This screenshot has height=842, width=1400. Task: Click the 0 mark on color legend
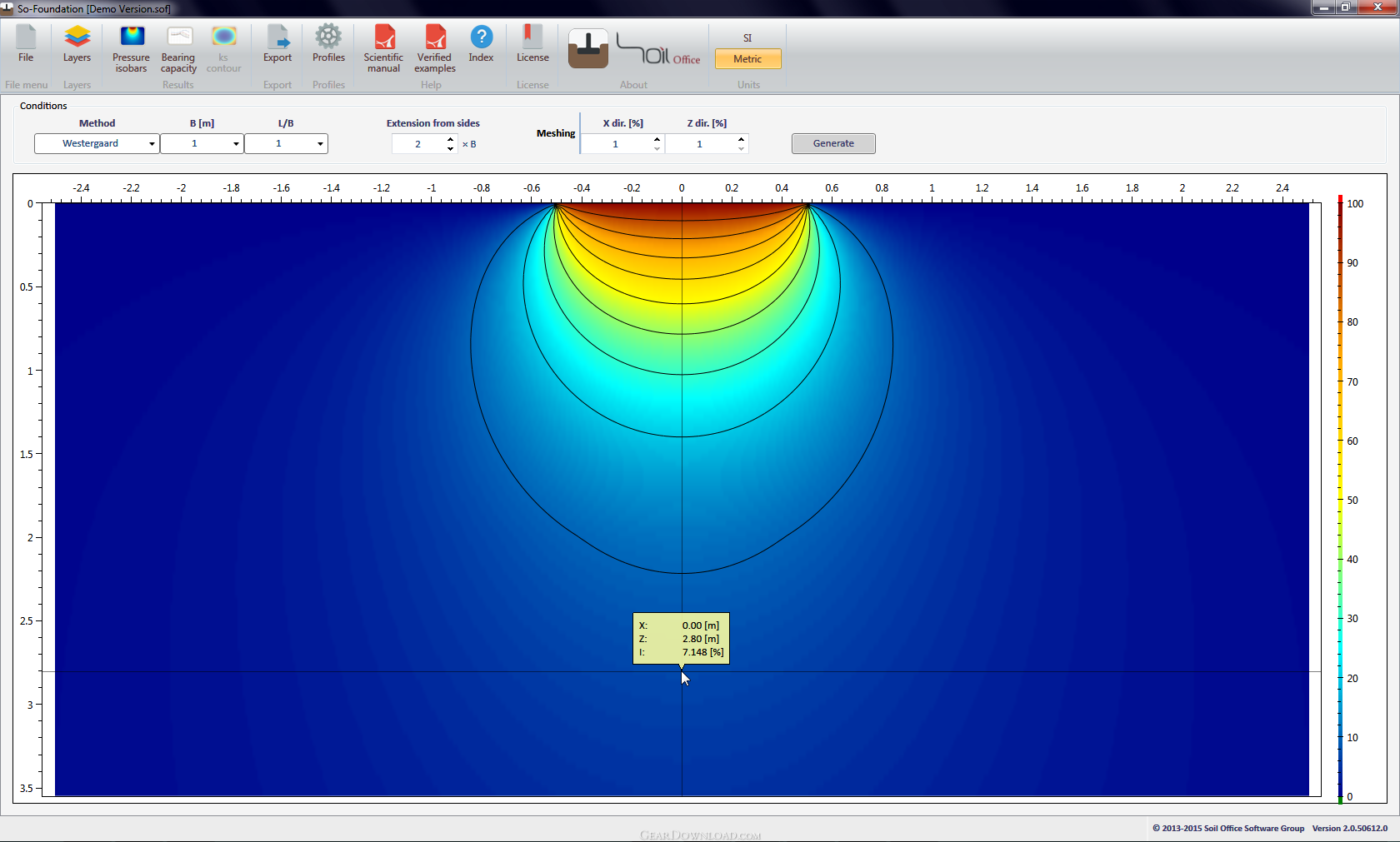coord(1350,797)
